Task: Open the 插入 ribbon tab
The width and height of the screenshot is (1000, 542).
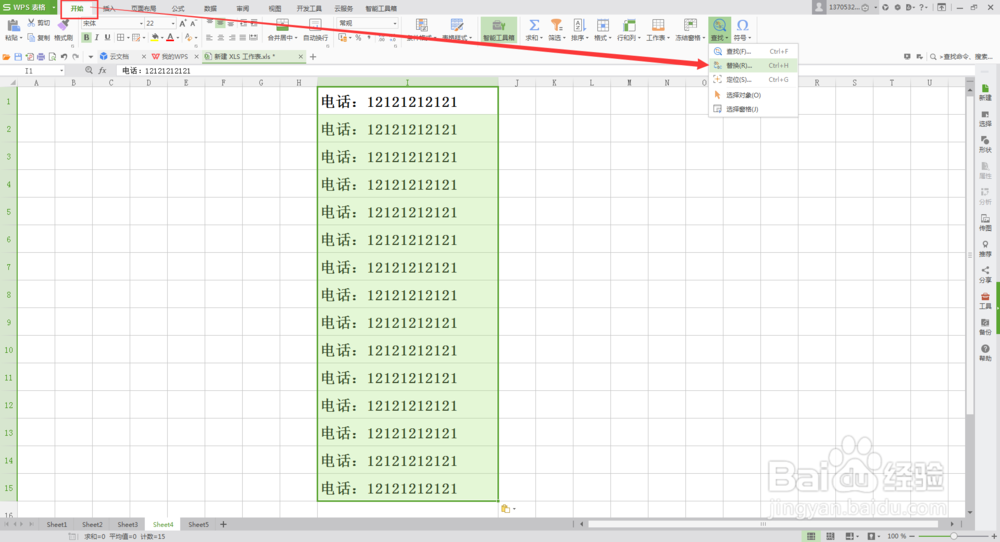Action: (109, 8)
